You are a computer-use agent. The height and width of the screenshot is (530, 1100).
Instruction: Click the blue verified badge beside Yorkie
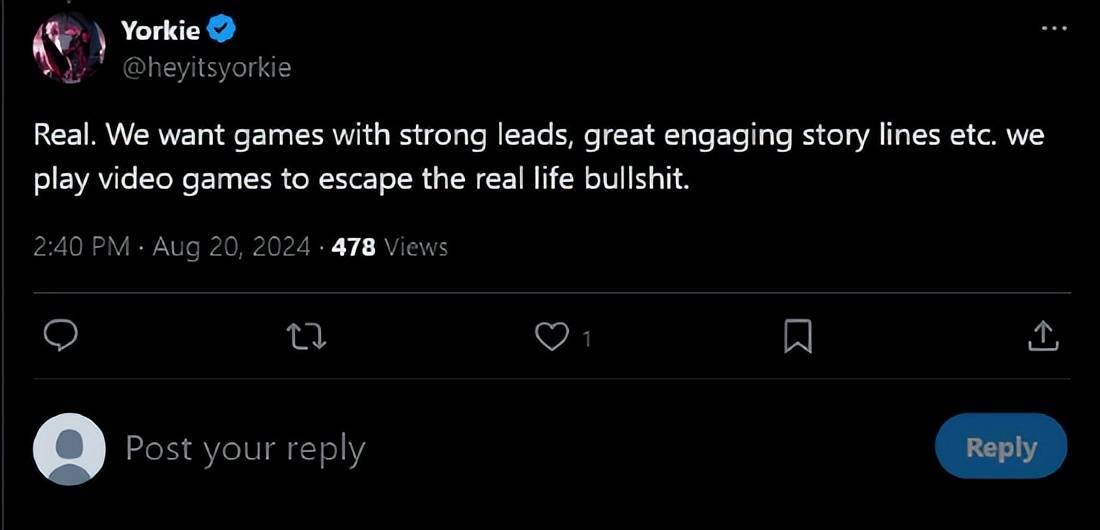point(222,31)
